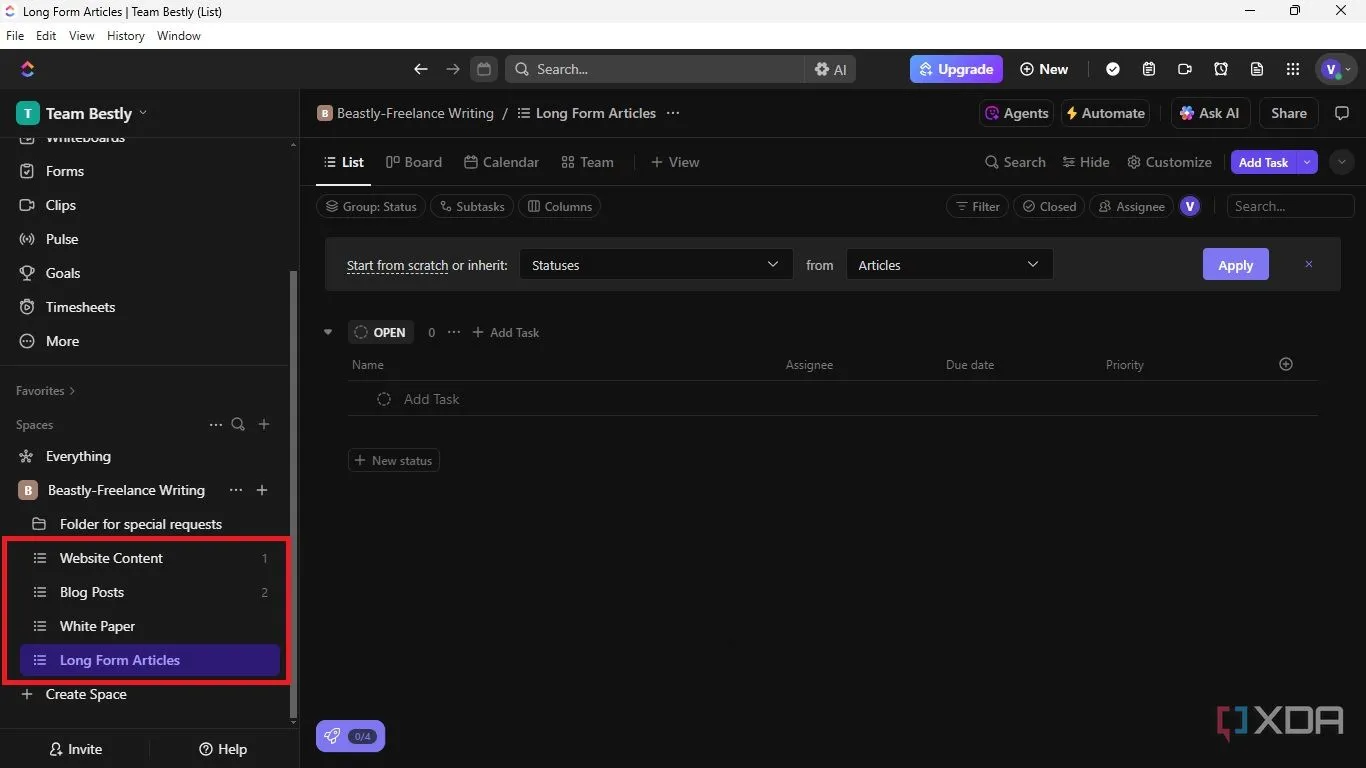Open the Columns option

pyautogui.click(x=560, y=206)
